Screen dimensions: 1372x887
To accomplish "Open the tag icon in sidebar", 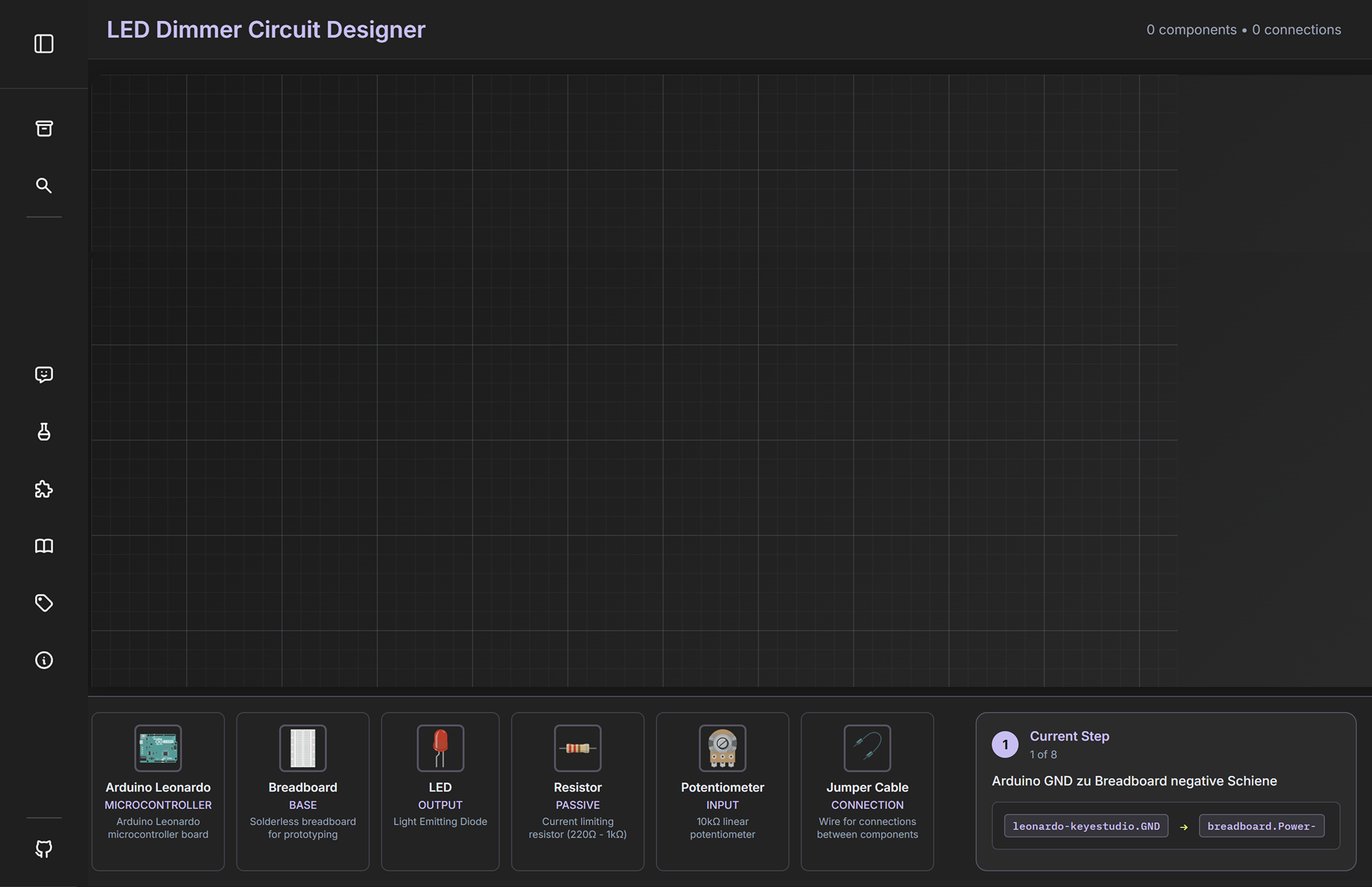I will (x=44, y=603).
